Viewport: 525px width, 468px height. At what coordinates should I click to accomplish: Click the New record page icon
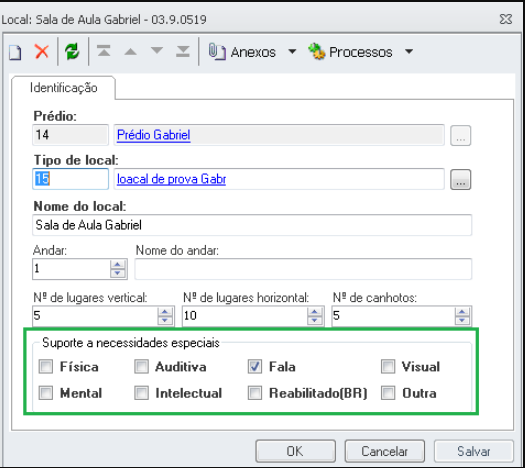coord(15,52)
